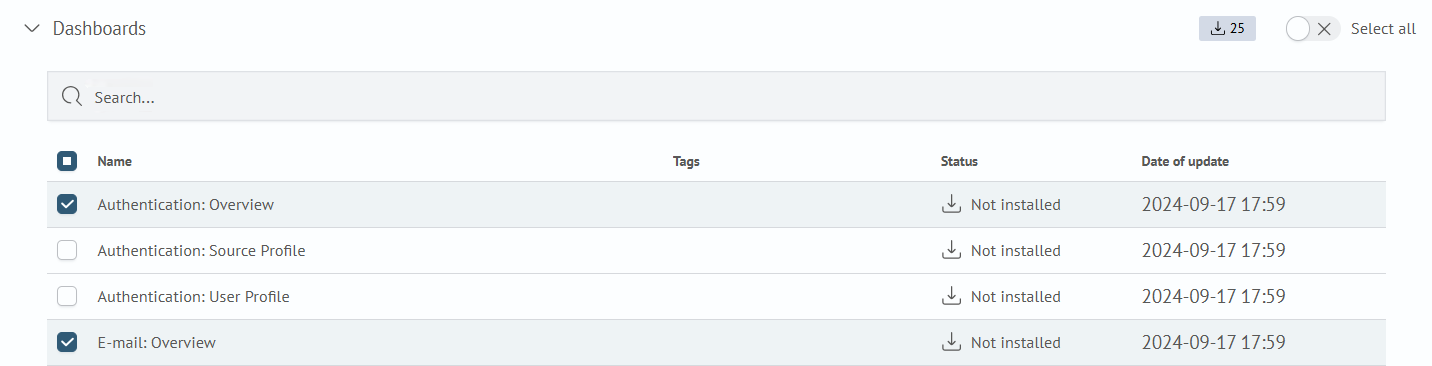Sort by the Name column header
Screen dimensions: 1432x366
click(x=114, y=161)
